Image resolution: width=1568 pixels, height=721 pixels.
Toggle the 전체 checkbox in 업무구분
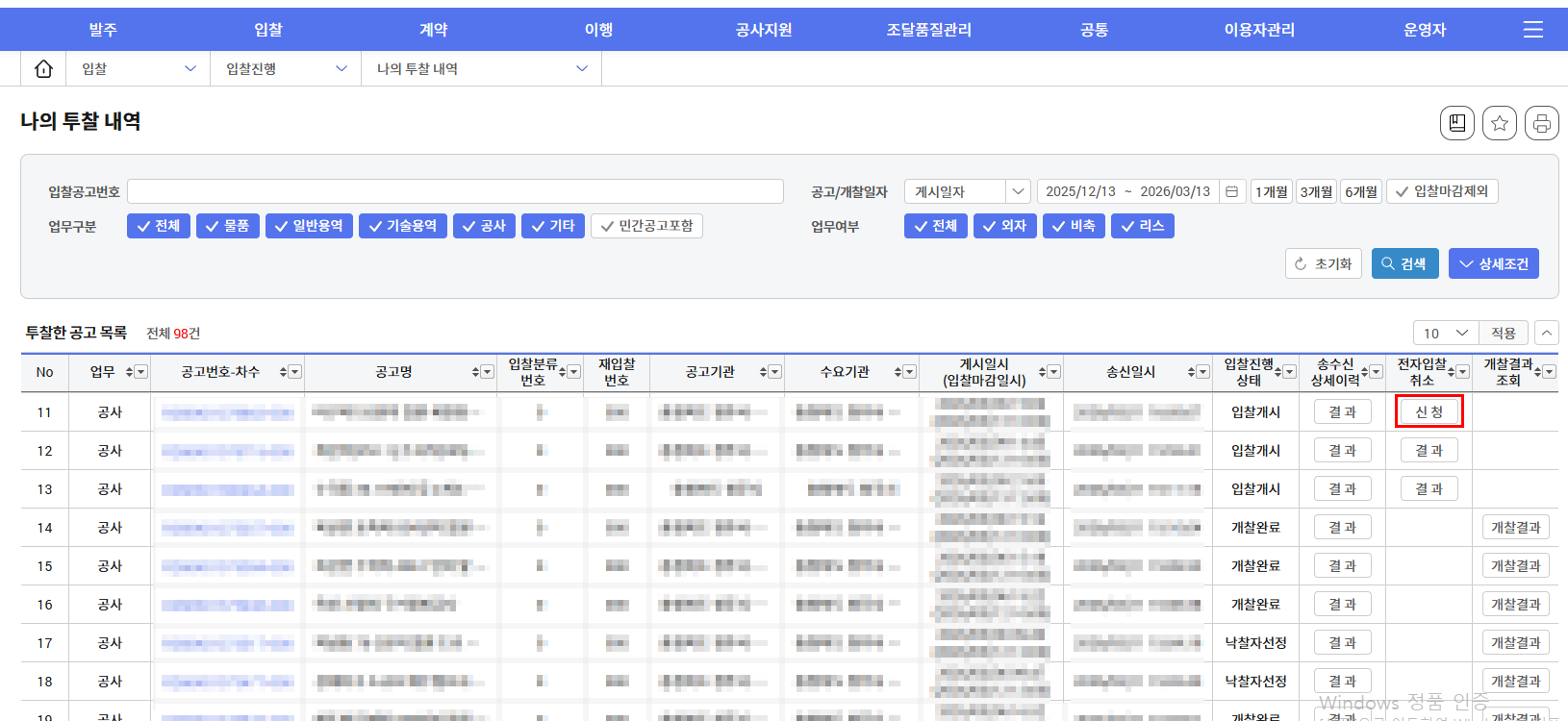(158, 226)
